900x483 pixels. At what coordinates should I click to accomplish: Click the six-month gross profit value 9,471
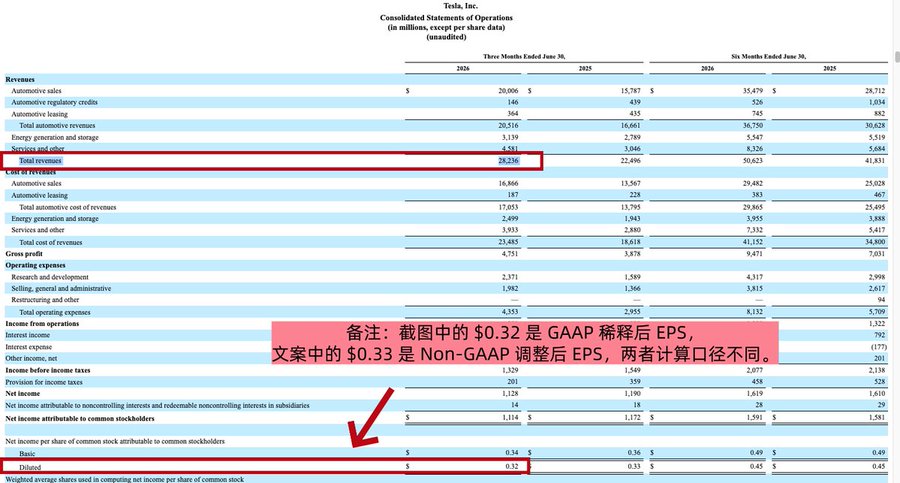[755, 254]
